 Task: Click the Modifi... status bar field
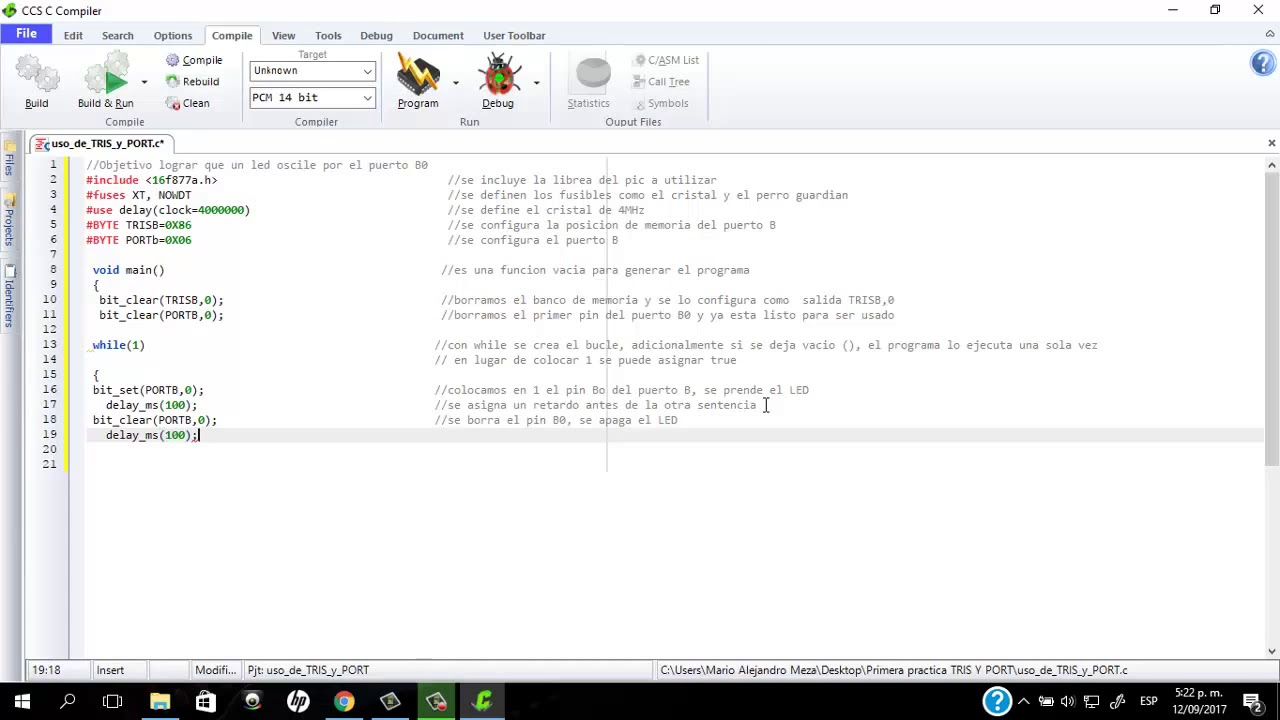pos(215,670)
